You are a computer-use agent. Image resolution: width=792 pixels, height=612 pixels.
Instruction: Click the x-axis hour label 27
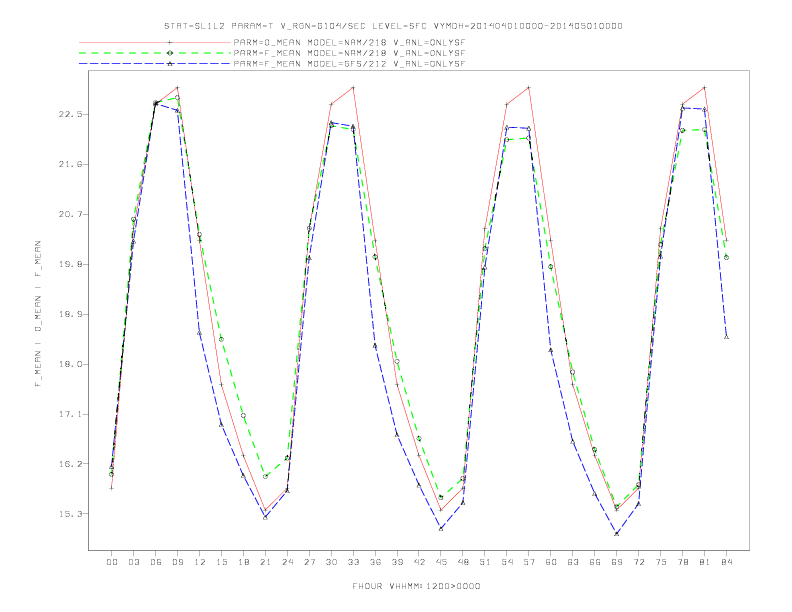[309, 562]
